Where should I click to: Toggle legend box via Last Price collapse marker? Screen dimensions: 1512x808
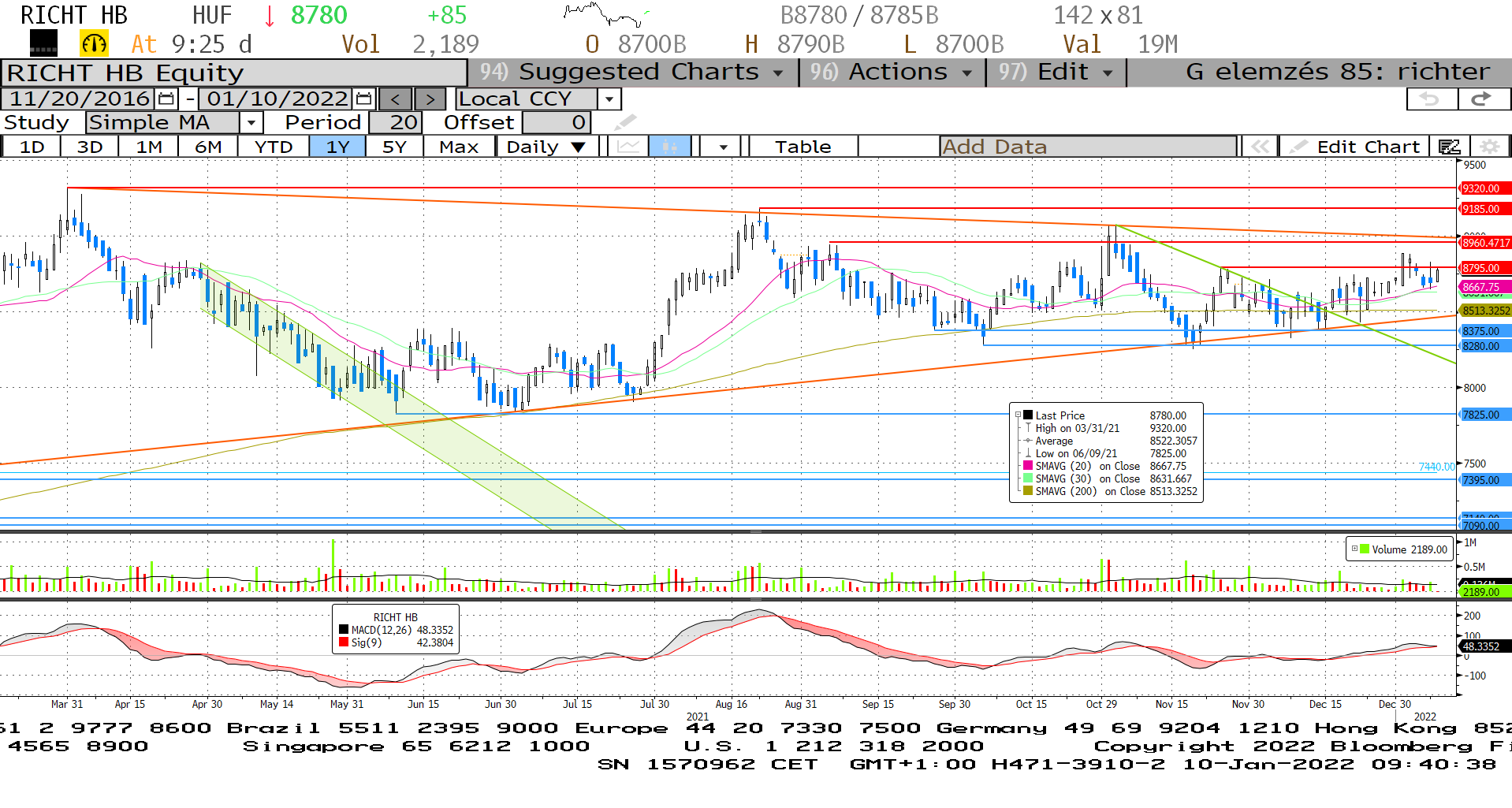tap(1018, 415)
